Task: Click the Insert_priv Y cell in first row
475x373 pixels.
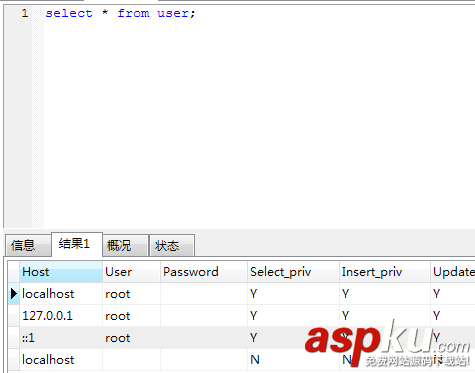Action: click(x=385, y=294)
